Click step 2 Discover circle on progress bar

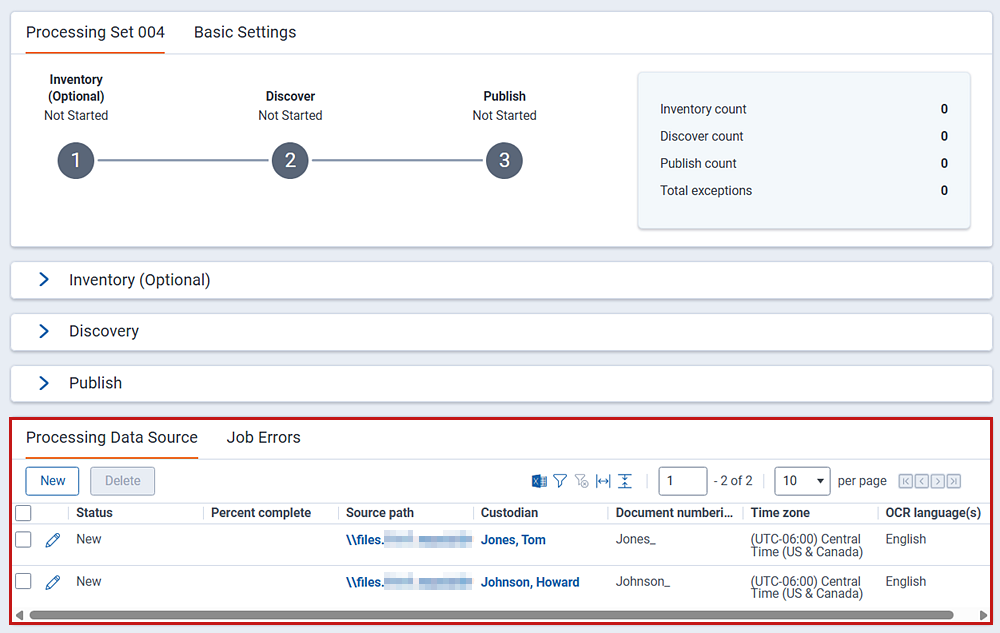(290, 160)
